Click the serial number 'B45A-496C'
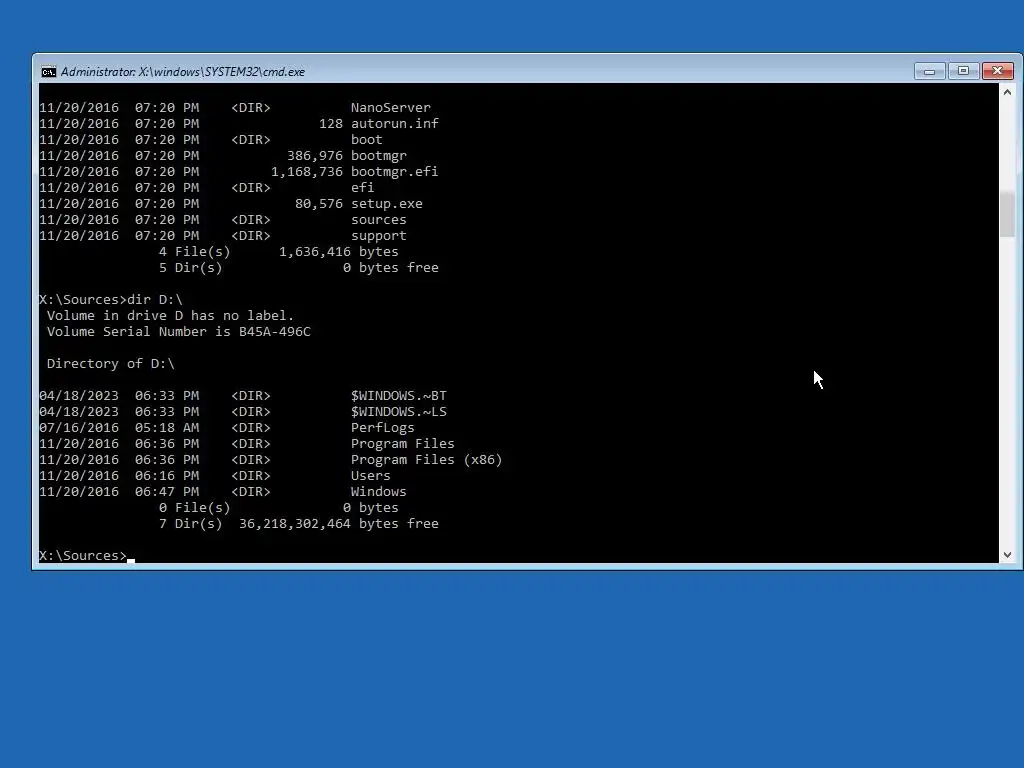The image size is (1024, 768). tap(275, 332)
